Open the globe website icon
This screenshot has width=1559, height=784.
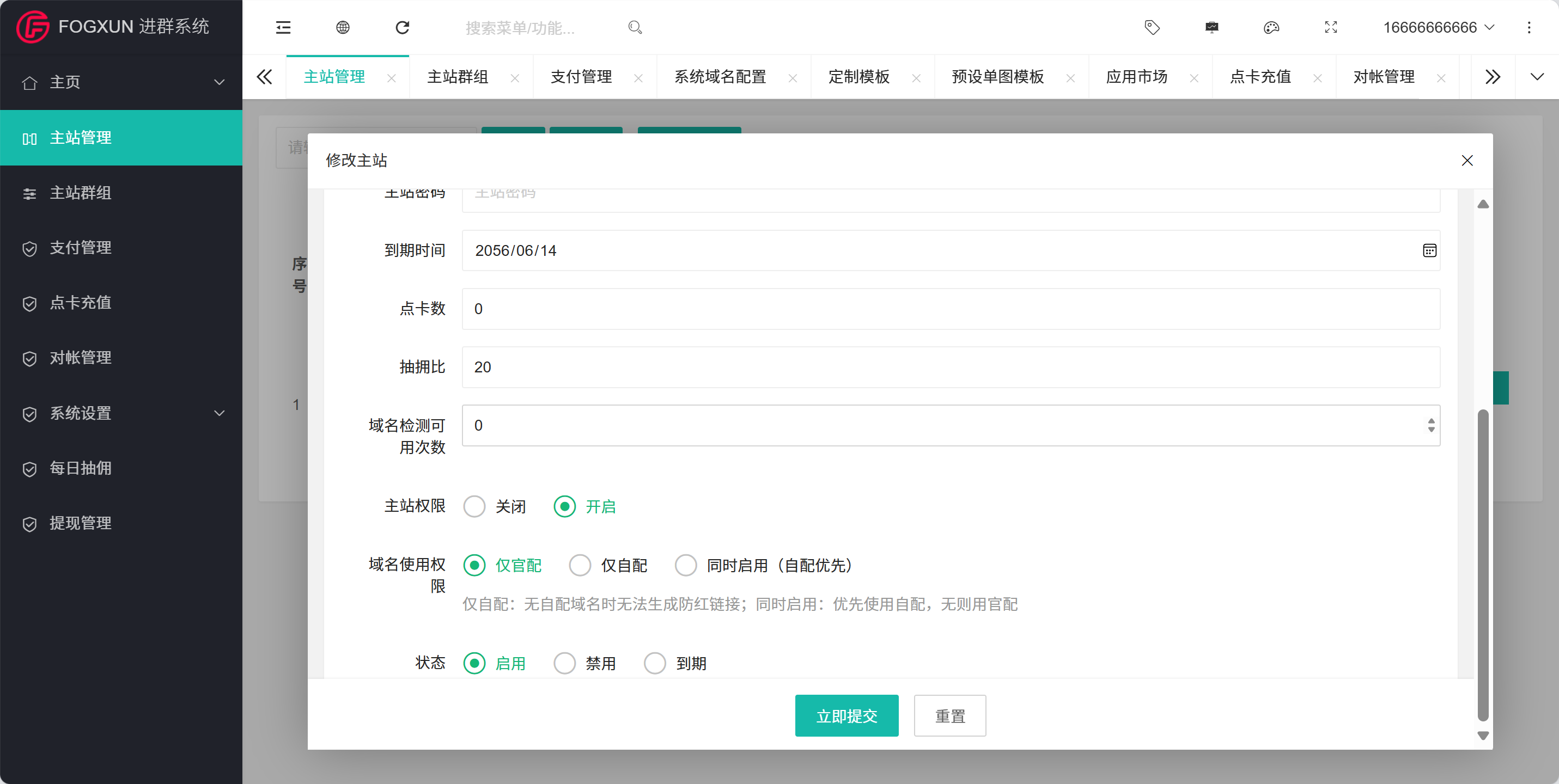(x=343, y=27)
